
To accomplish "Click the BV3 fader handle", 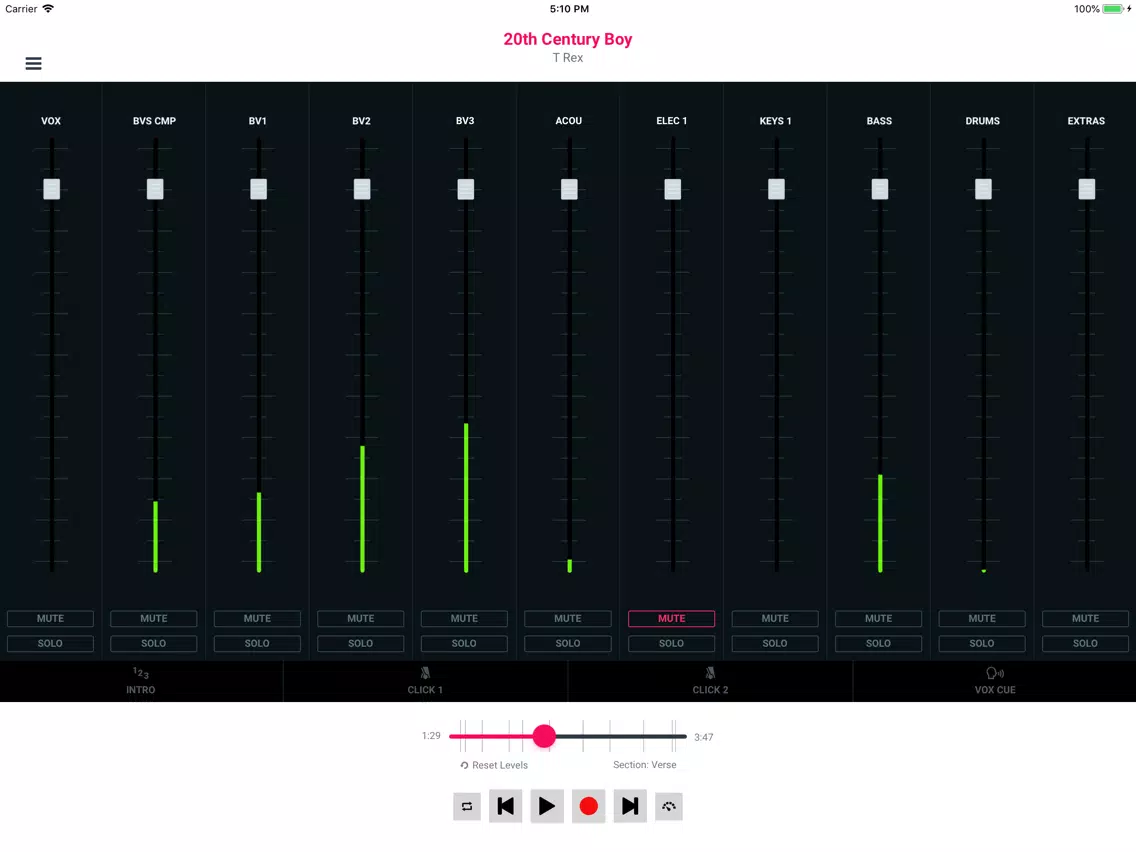I will point(466,189).
